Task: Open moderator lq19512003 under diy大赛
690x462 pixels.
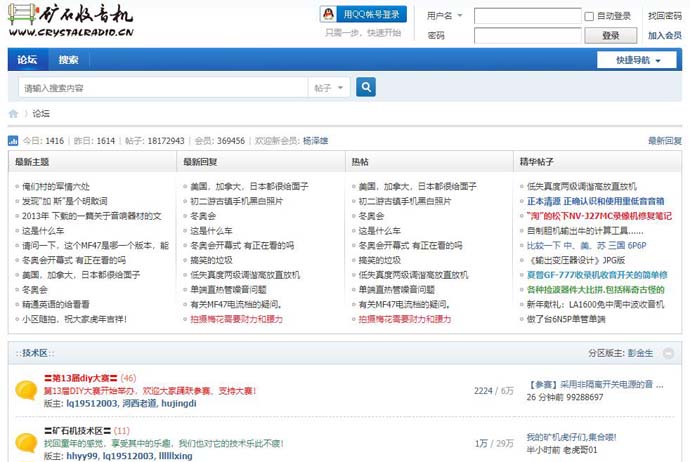Action: [92, 403]
